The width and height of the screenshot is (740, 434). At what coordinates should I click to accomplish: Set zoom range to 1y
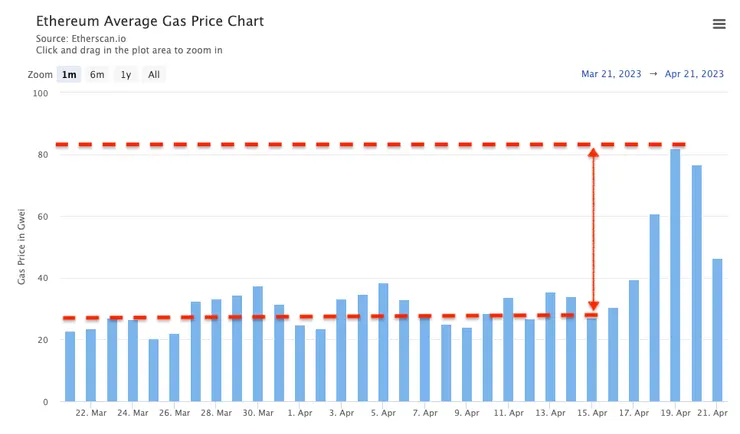125,74
